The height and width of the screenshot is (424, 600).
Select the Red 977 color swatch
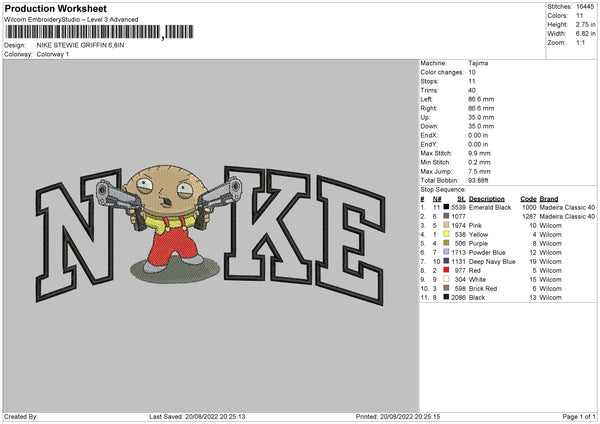click(x=446, y=270)
